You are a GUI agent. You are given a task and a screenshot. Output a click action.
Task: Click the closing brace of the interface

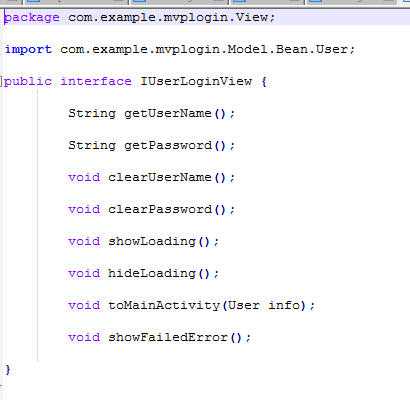(8, 370)
